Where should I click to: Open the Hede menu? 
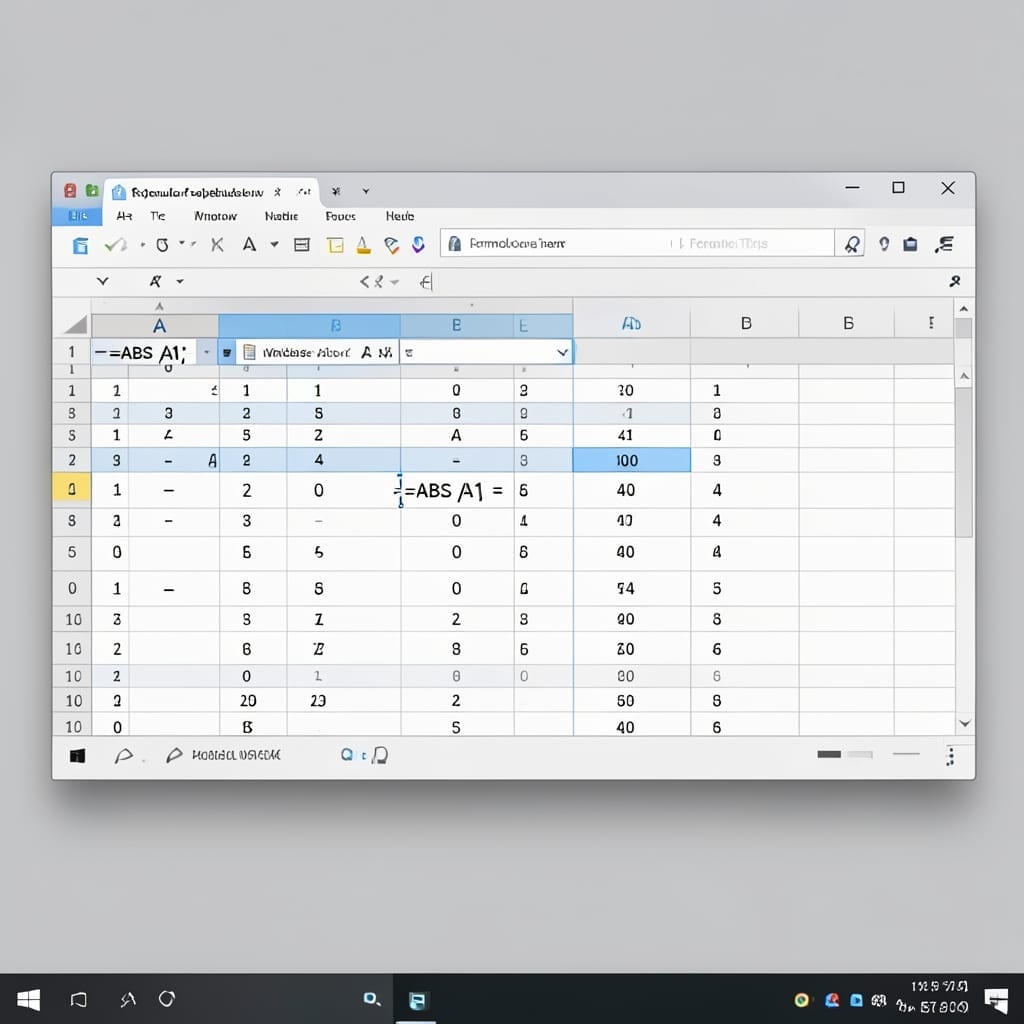400,216
